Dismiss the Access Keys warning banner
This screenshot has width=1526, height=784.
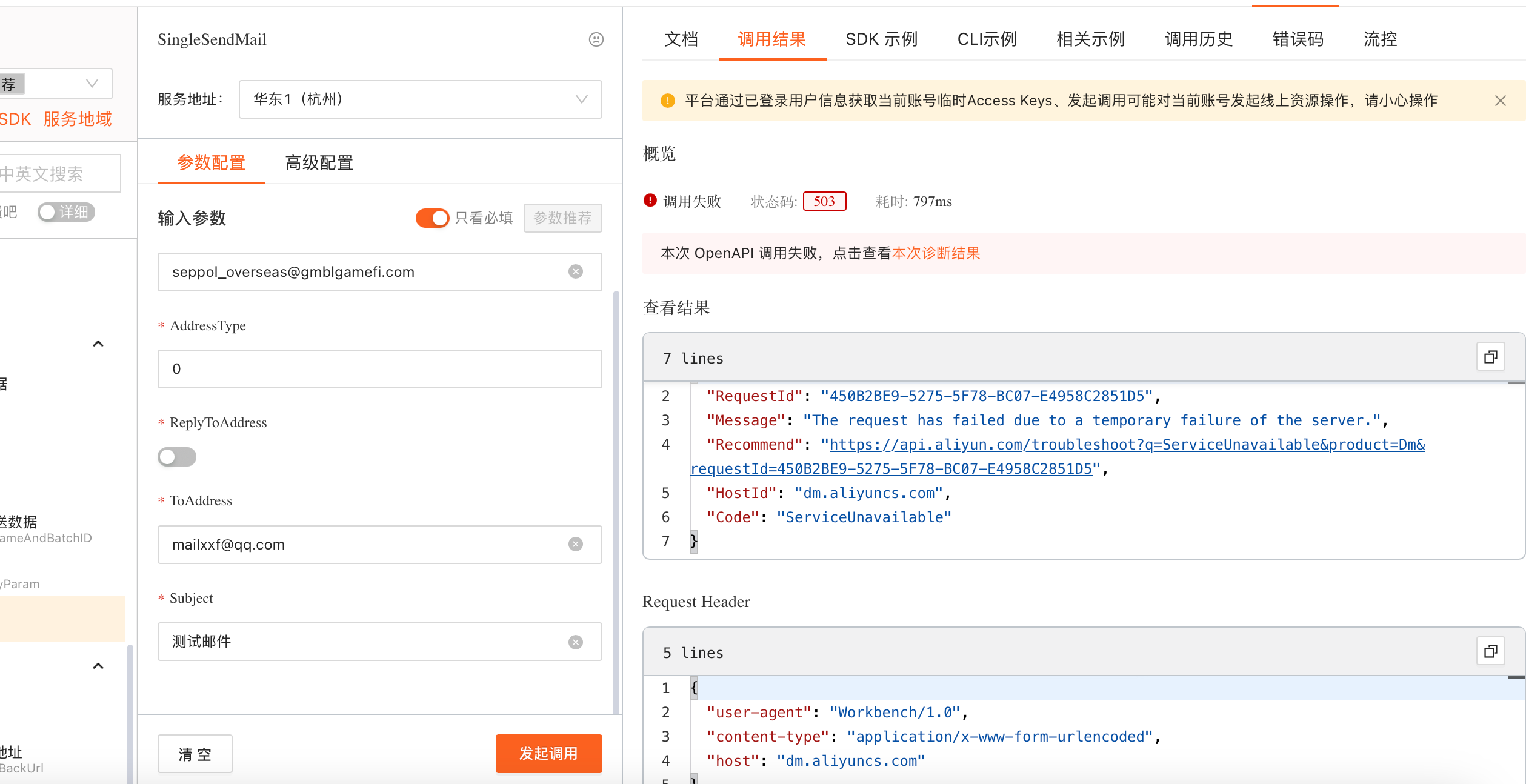(1500, 101)
